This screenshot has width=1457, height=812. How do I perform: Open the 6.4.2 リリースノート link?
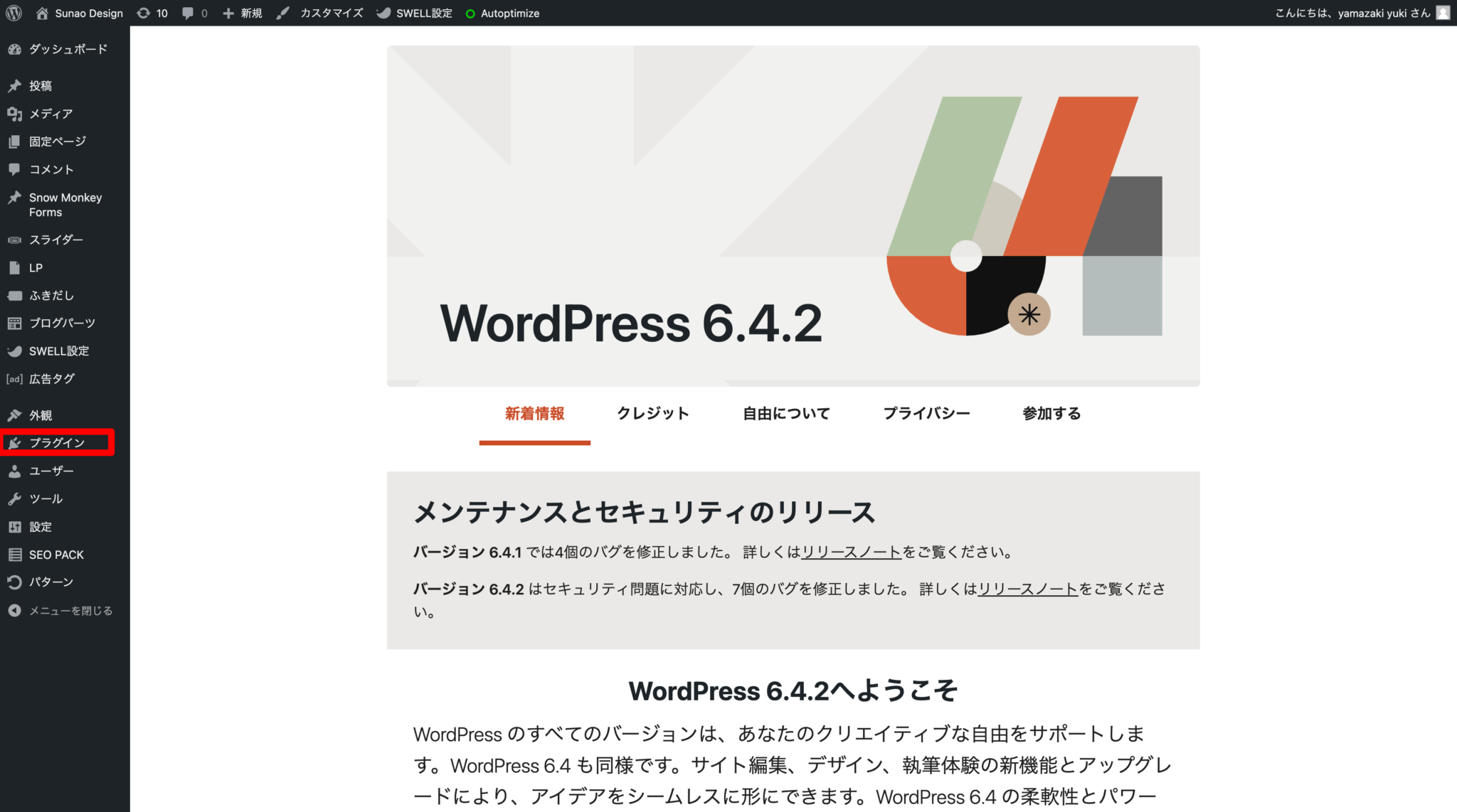tap(1027, 589)
